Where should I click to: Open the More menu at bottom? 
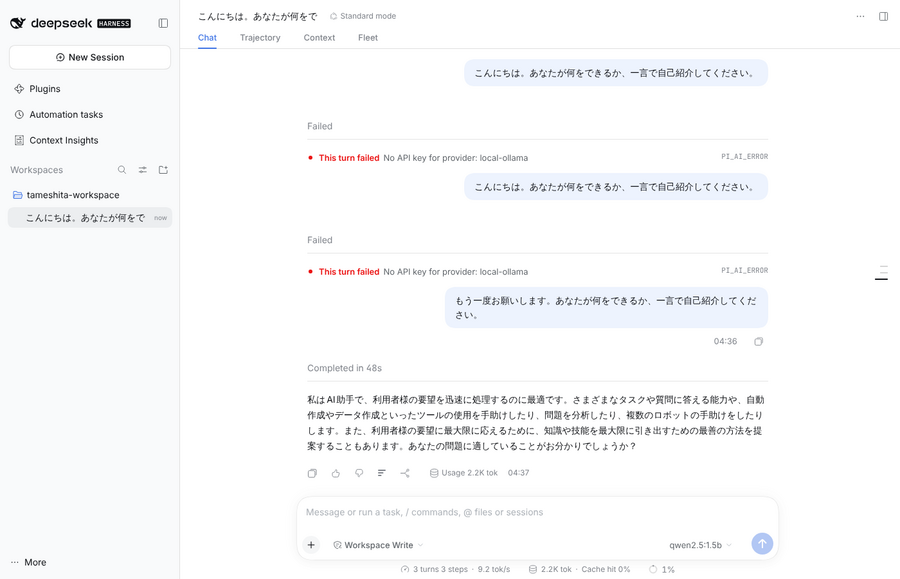click(29, 562)
